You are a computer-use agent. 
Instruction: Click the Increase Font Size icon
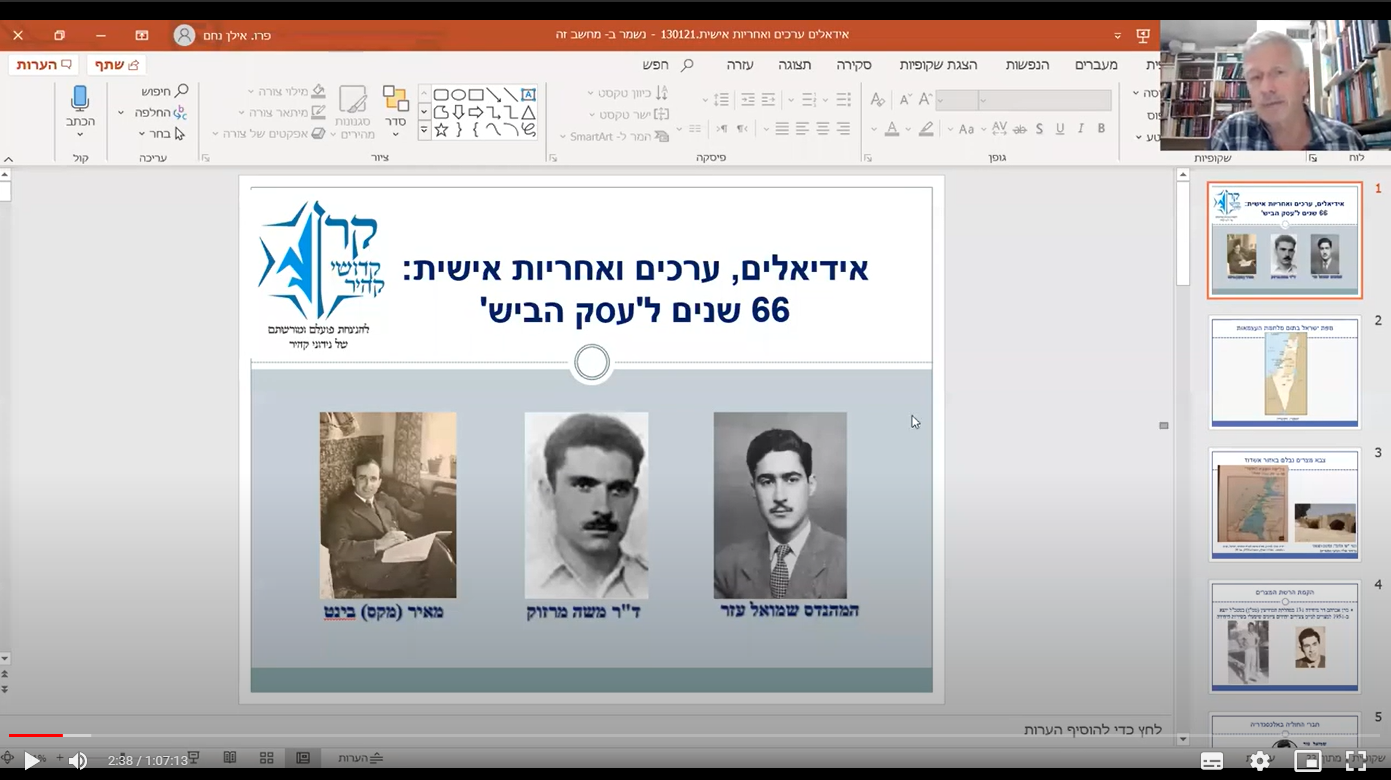click(x=926, y=100)
